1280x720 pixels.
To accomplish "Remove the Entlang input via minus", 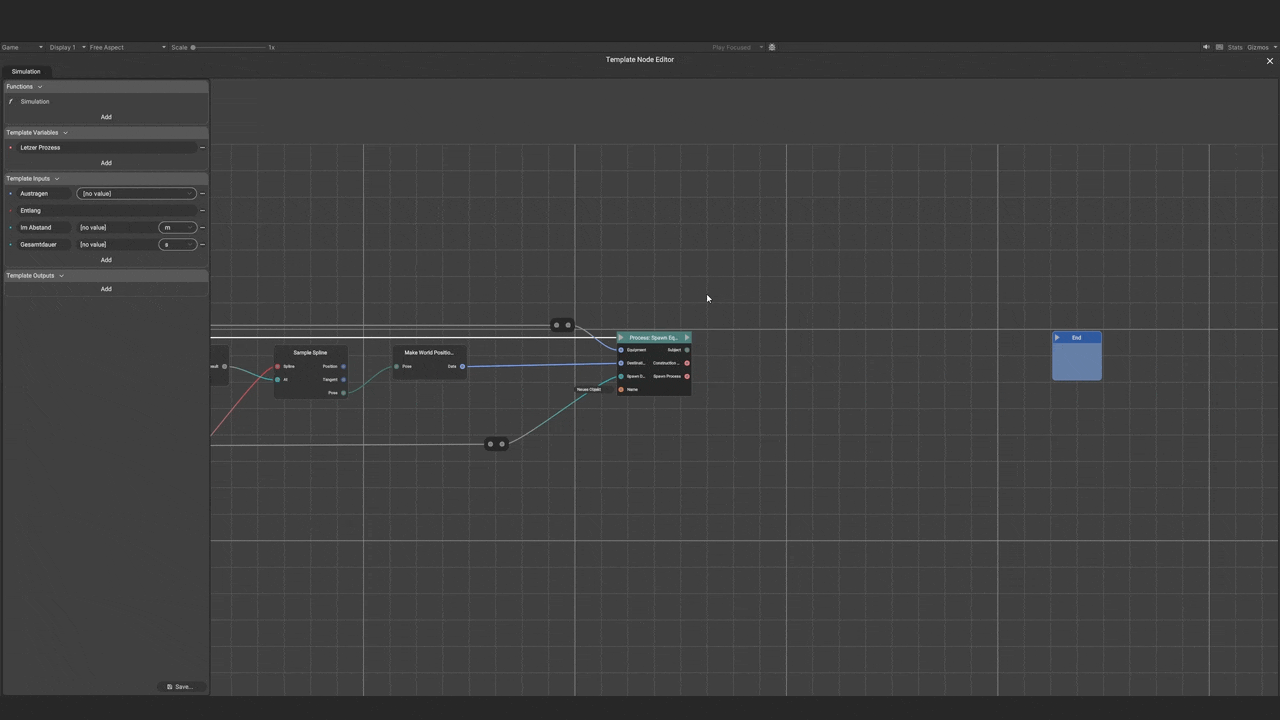I will click(x=202, y=210).
